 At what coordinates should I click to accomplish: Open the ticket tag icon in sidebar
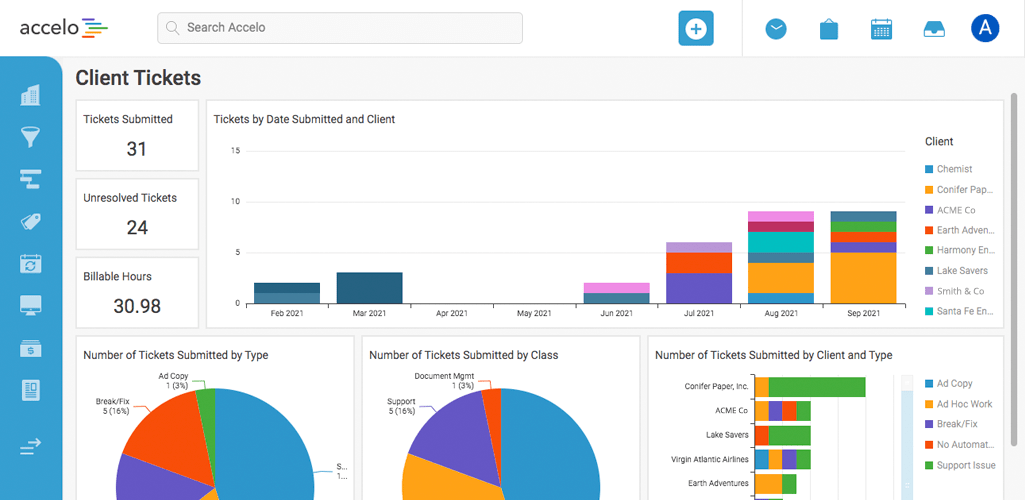tap(30, 222)
